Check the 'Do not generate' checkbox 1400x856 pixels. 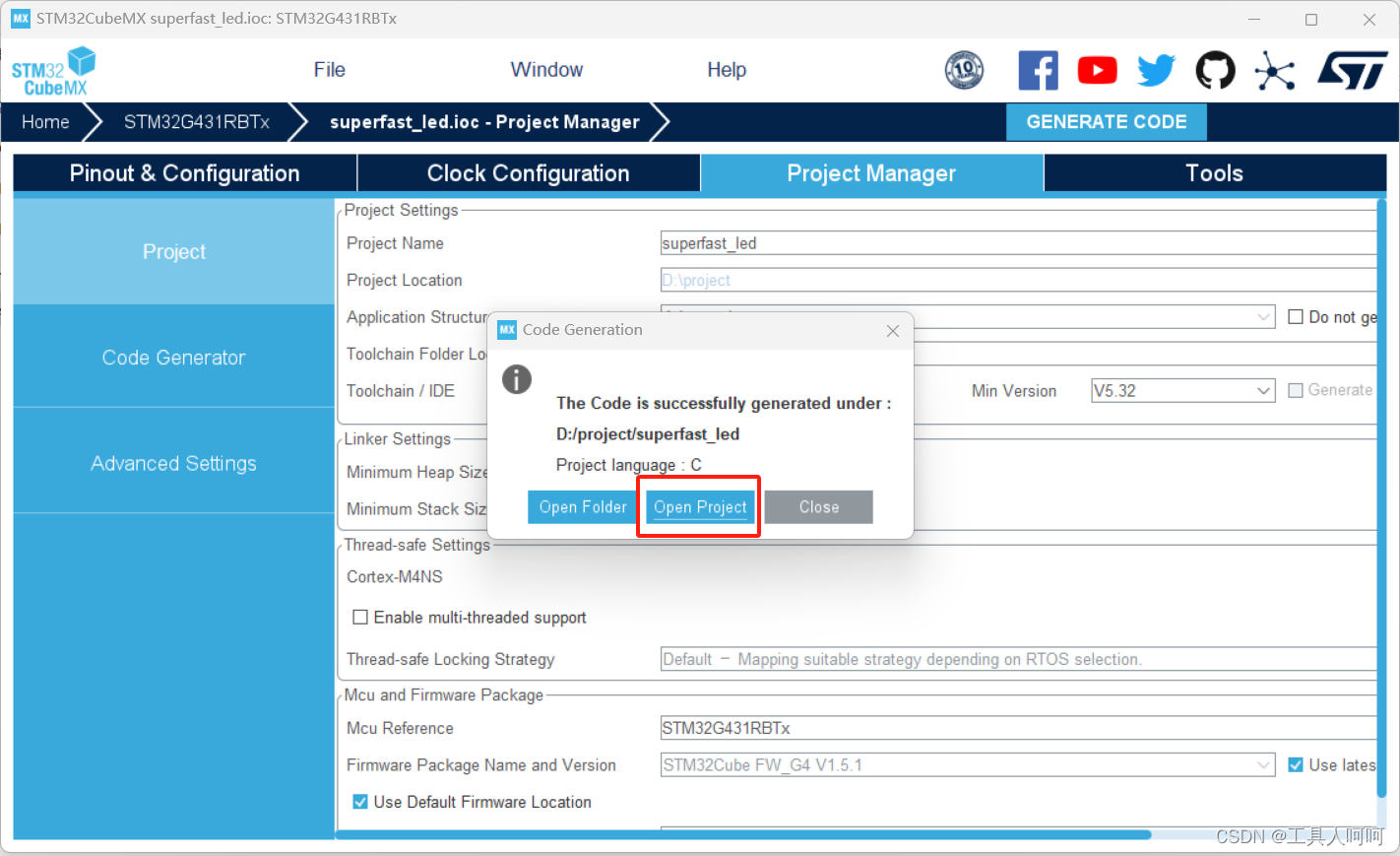[1296, 317]
